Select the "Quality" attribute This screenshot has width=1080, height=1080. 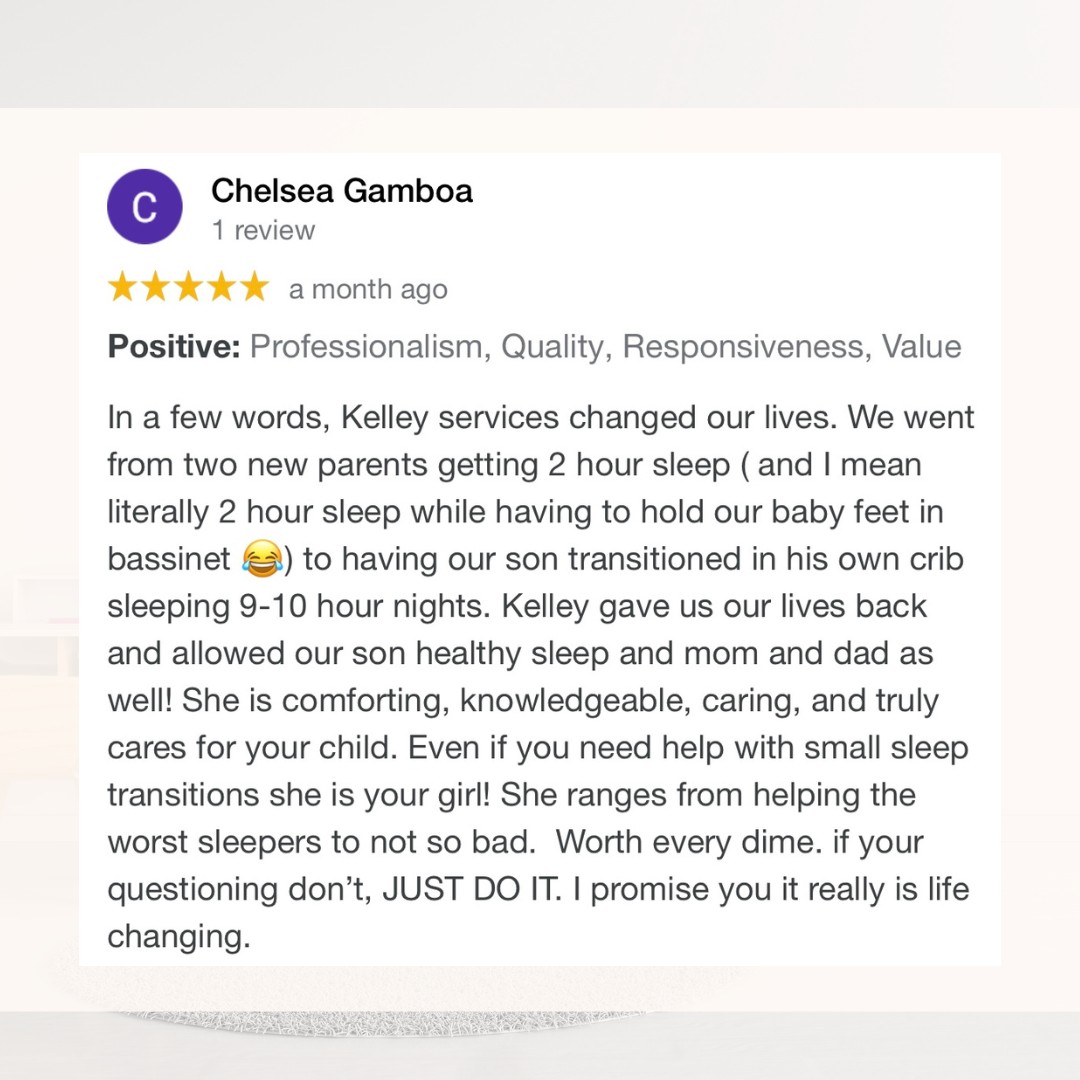pyautogui.click(x=553, y=347)
